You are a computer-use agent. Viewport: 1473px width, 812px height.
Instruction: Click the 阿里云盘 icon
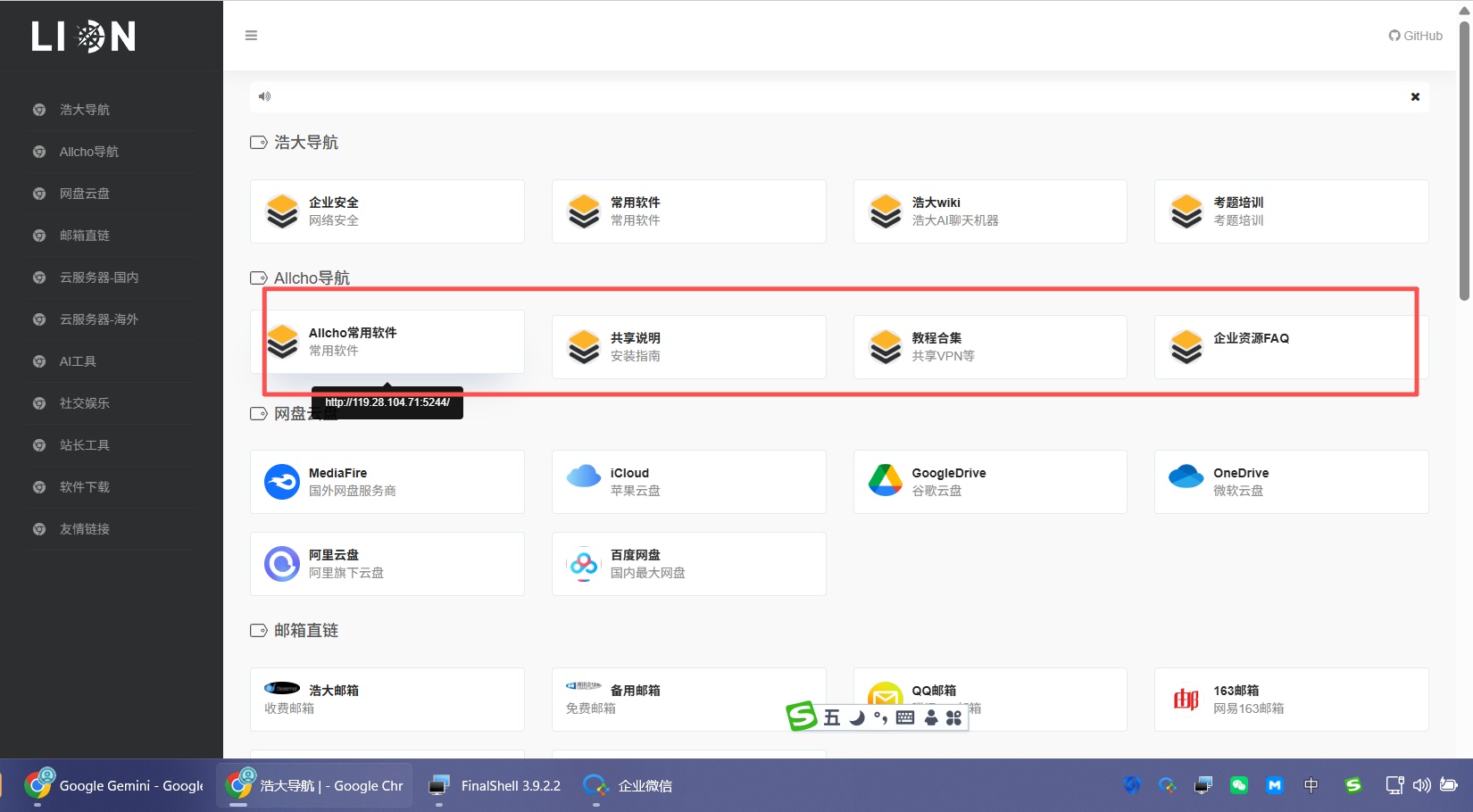pos(282,564)
